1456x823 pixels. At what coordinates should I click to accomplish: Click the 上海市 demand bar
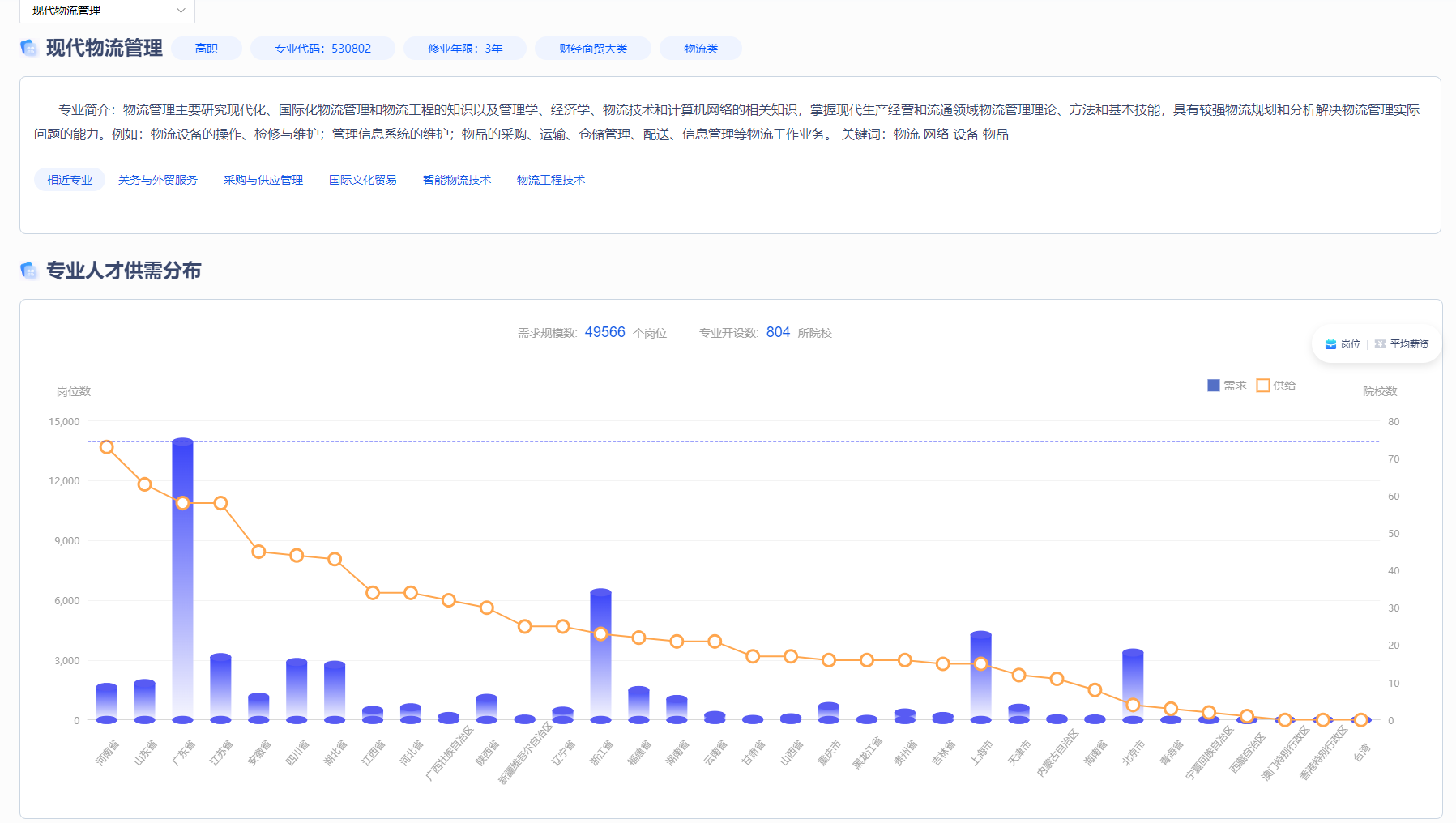[x=980, y=677]
